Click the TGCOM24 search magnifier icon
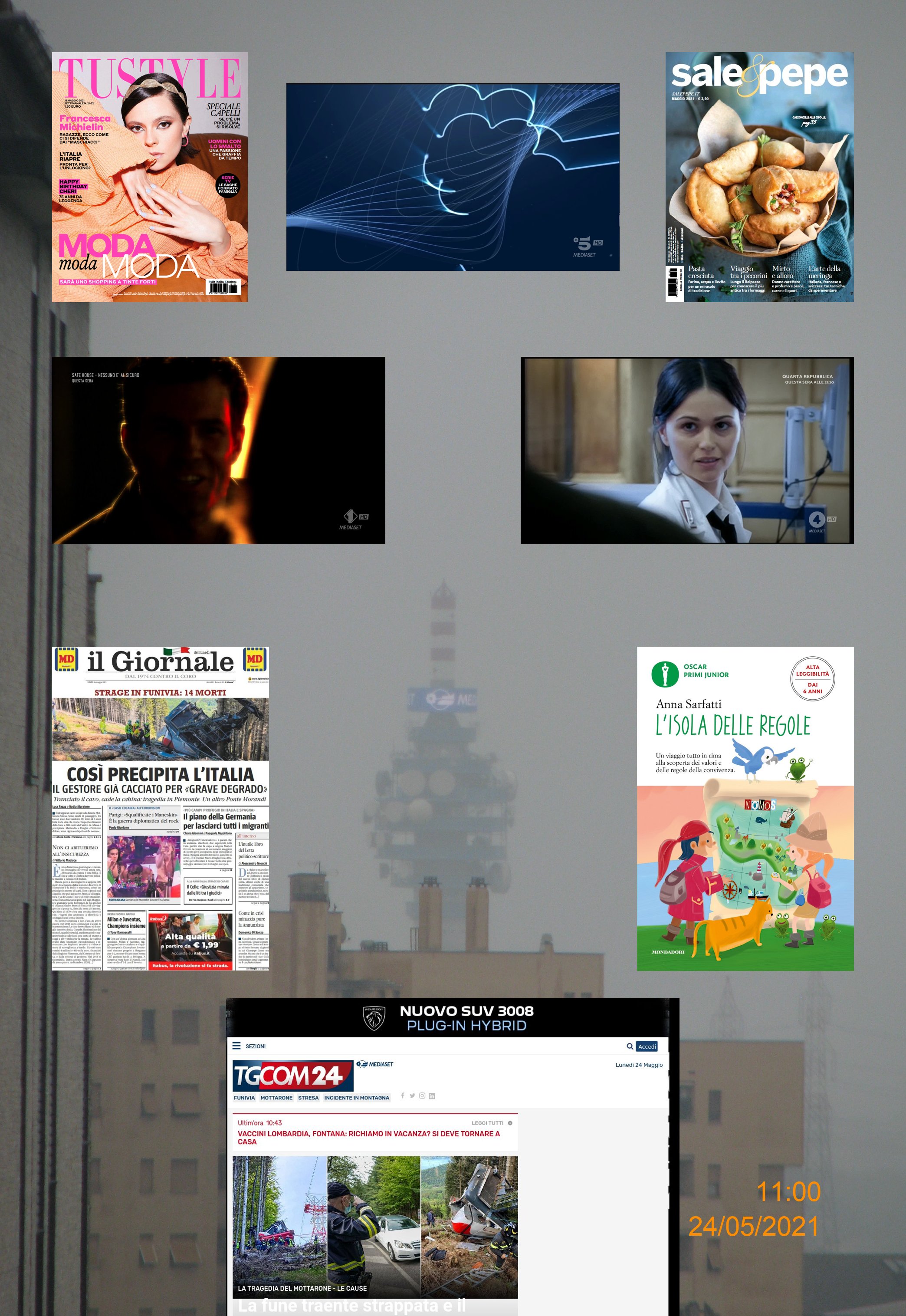 point(630,1046)
